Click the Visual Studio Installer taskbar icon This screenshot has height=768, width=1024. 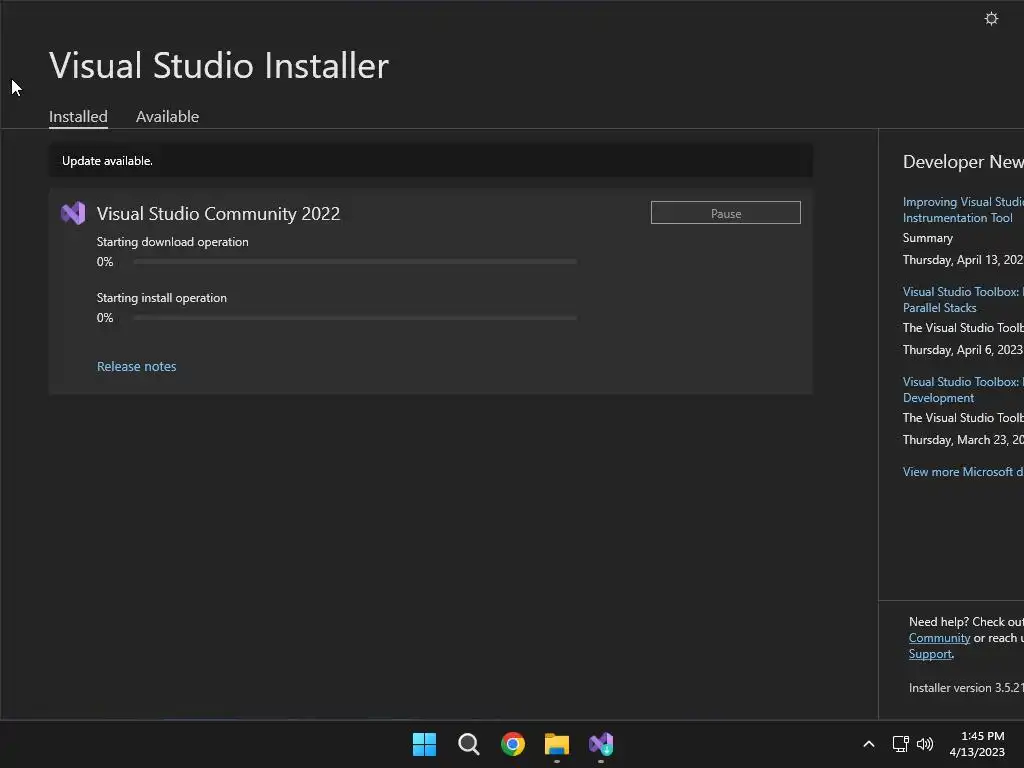[x=601, y=744]
